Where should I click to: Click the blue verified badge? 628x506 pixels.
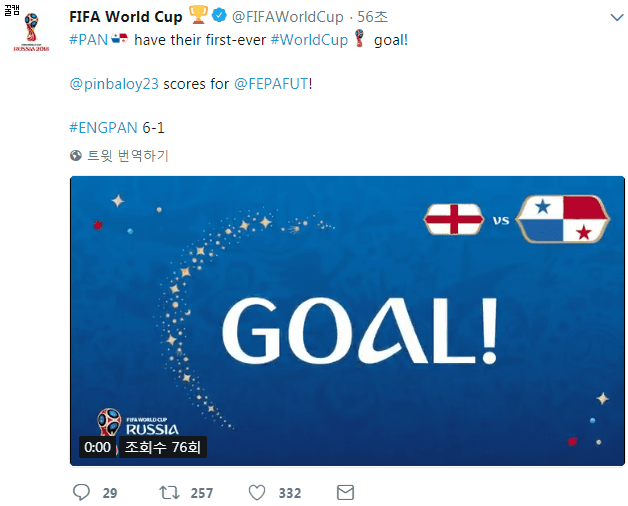[x=217, y=17]
